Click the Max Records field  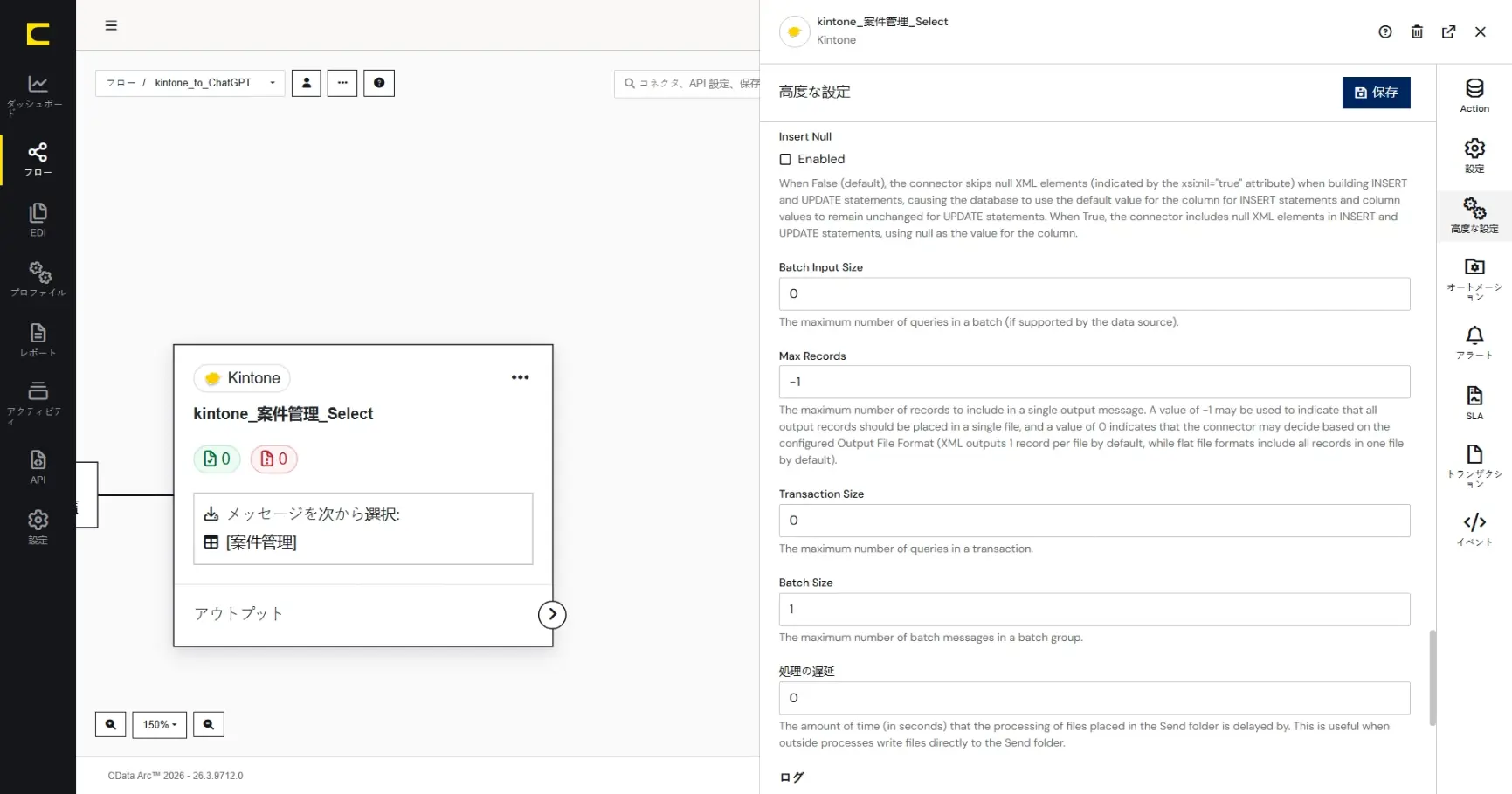(x=1094, y=382)
